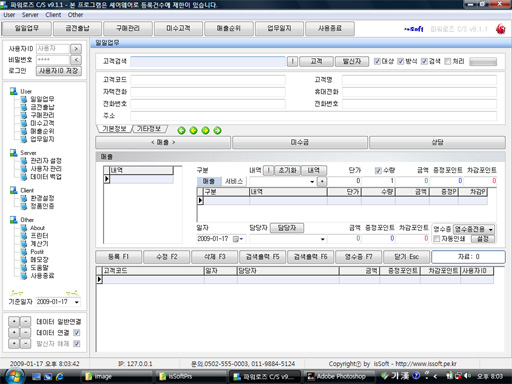This screenshot has width=512, height=384.
Task: Launch Internet Explorer from quick launch
Action: pyautogui.click(x=60, y=376)
